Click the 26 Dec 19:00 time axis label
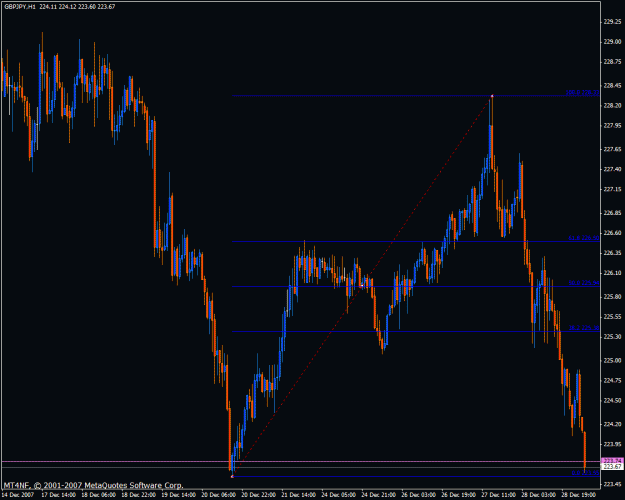The height and width of the screenshot is (500, 625). [459, 495]
